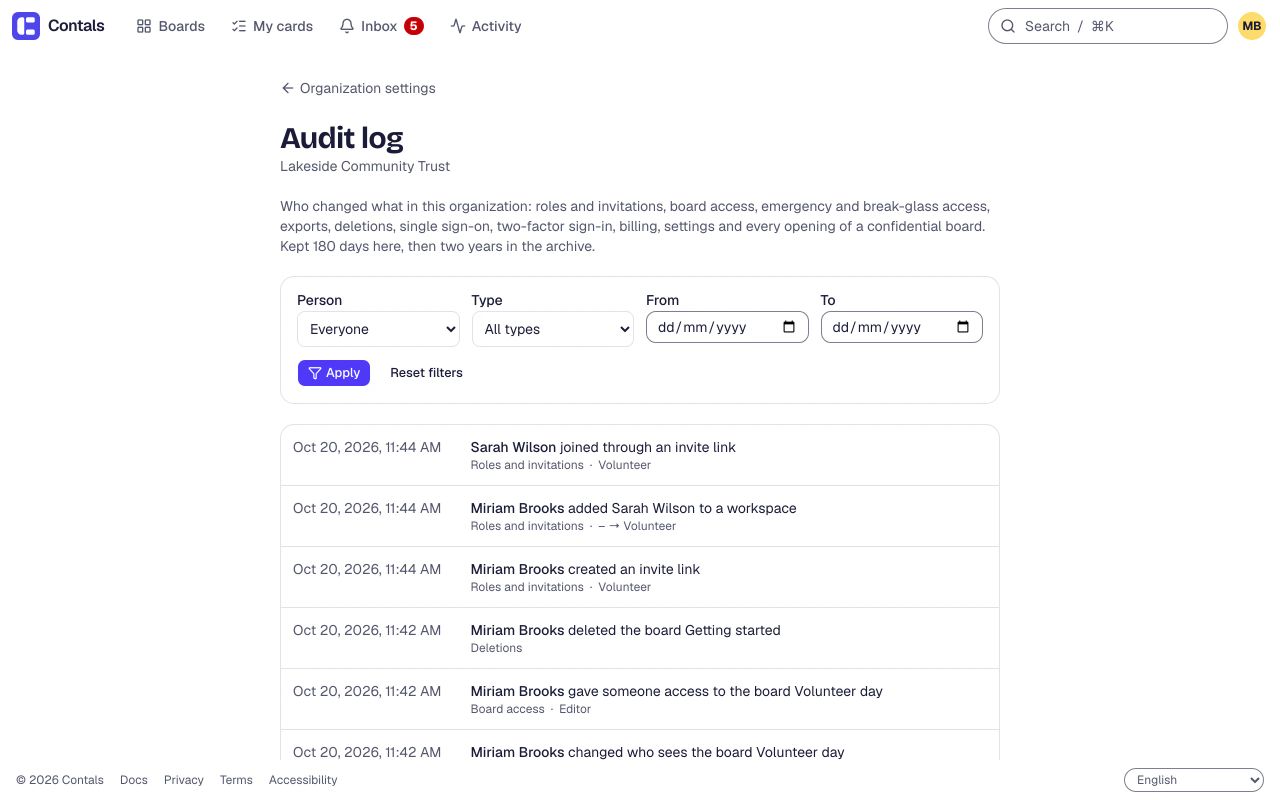Click the 'Audit log' page heading

(x=342, y=138)
